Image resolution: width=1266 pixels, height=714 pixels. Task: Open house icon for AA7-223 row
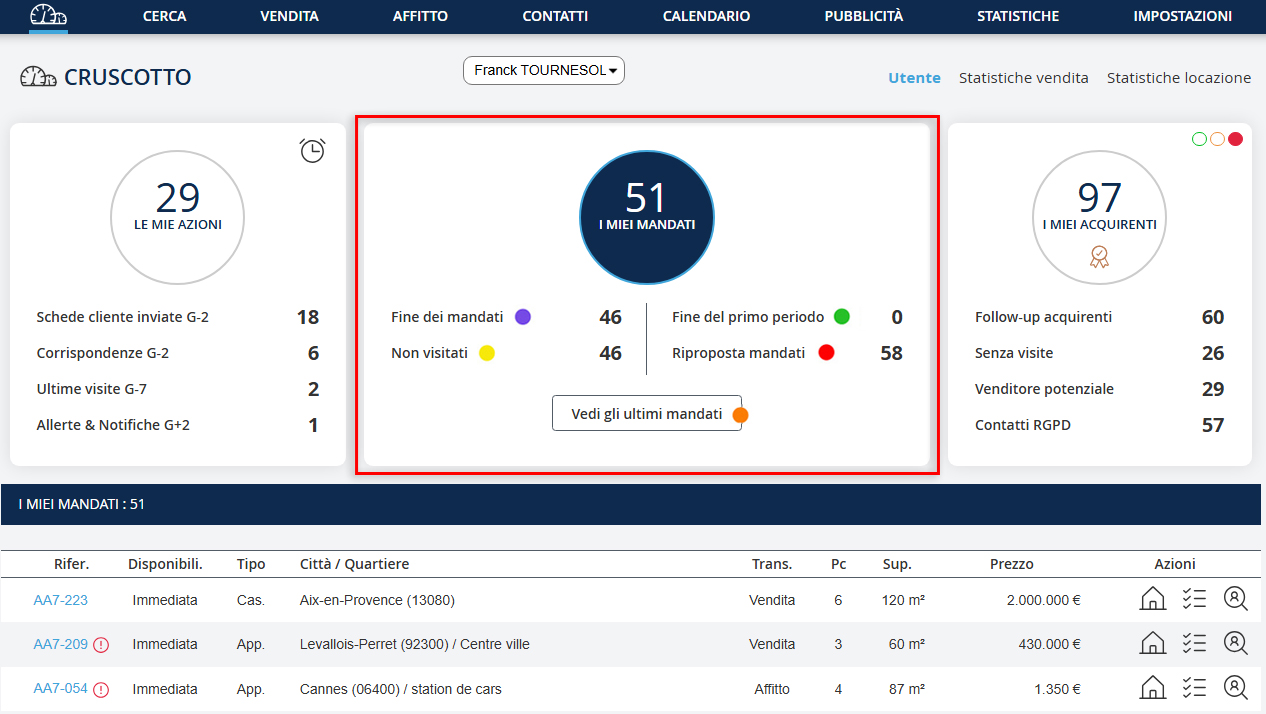coord(1153,600)
